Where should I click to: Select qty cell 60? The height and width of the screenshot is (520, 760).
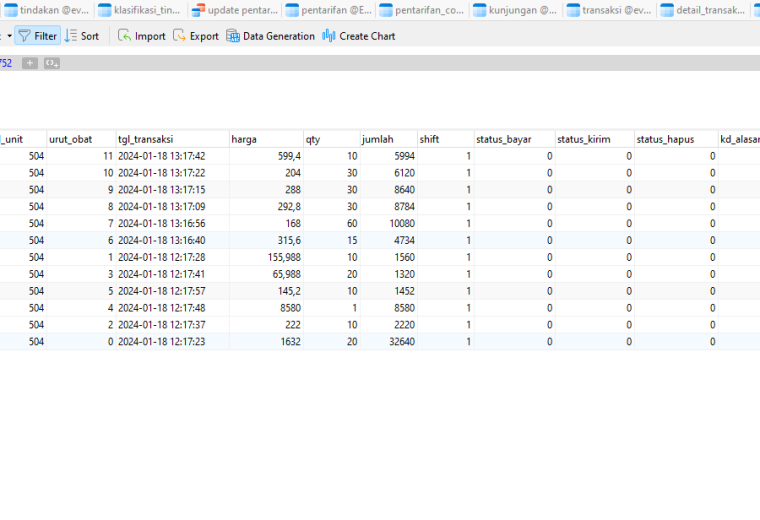pyautogui.click(x=332, y=223)
